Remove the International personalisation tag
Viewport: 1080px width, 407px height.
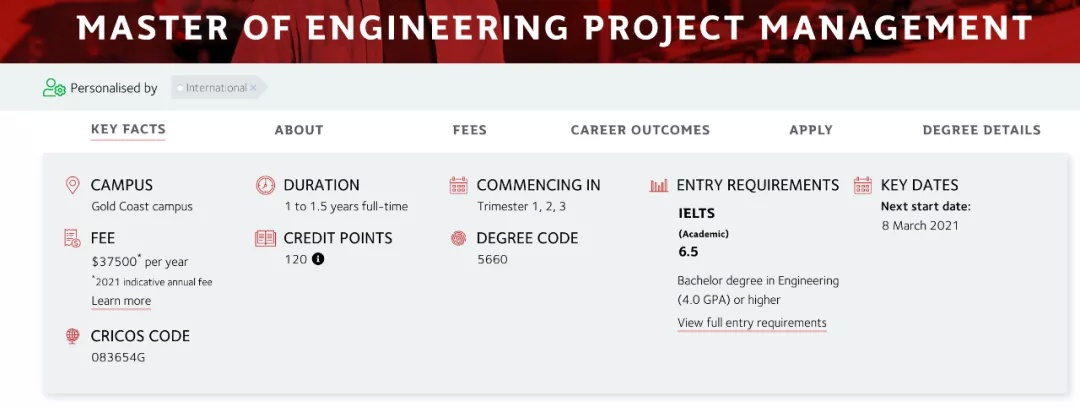point(253,88)
